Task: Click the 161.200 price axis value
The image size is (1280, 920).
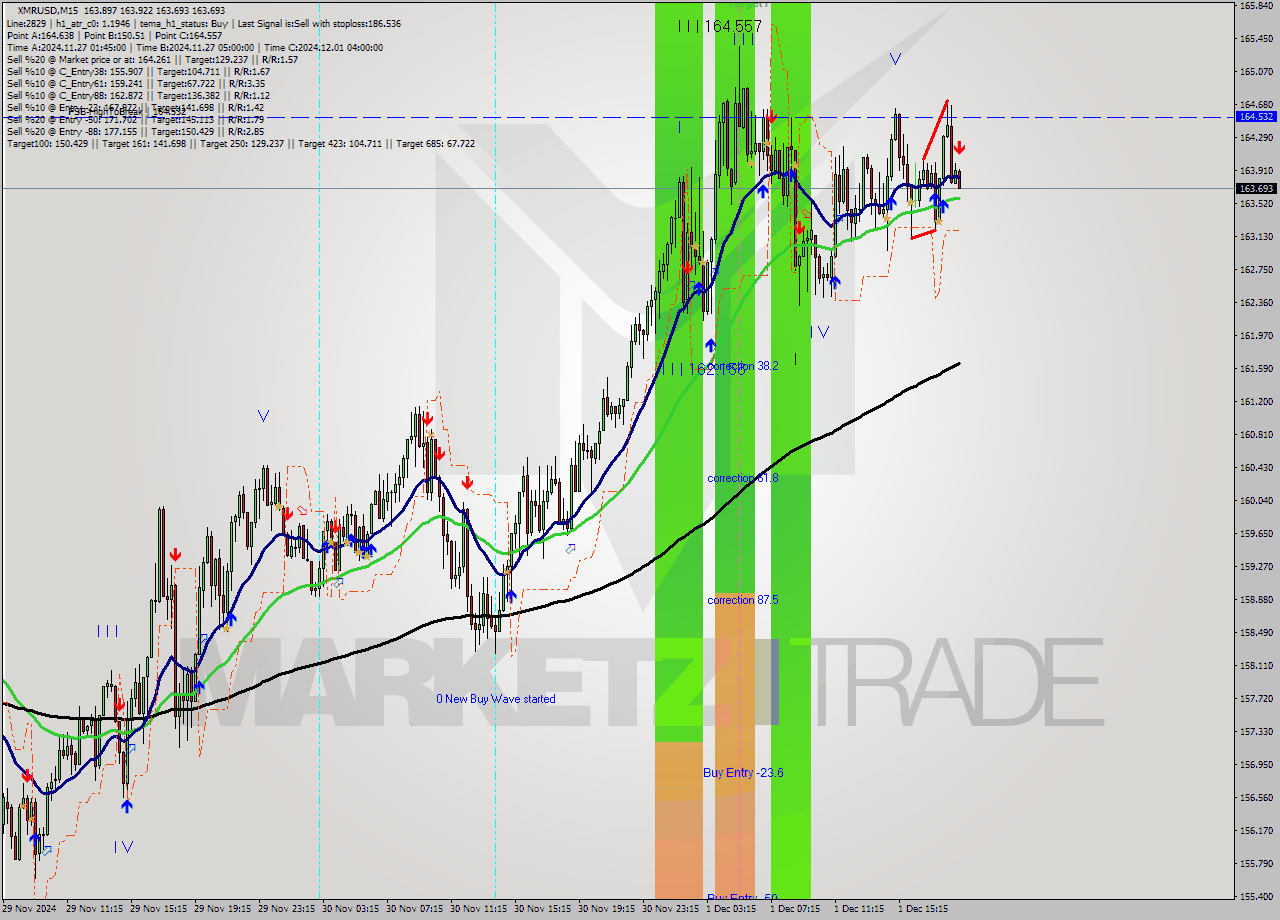Action: point(1256,402)
